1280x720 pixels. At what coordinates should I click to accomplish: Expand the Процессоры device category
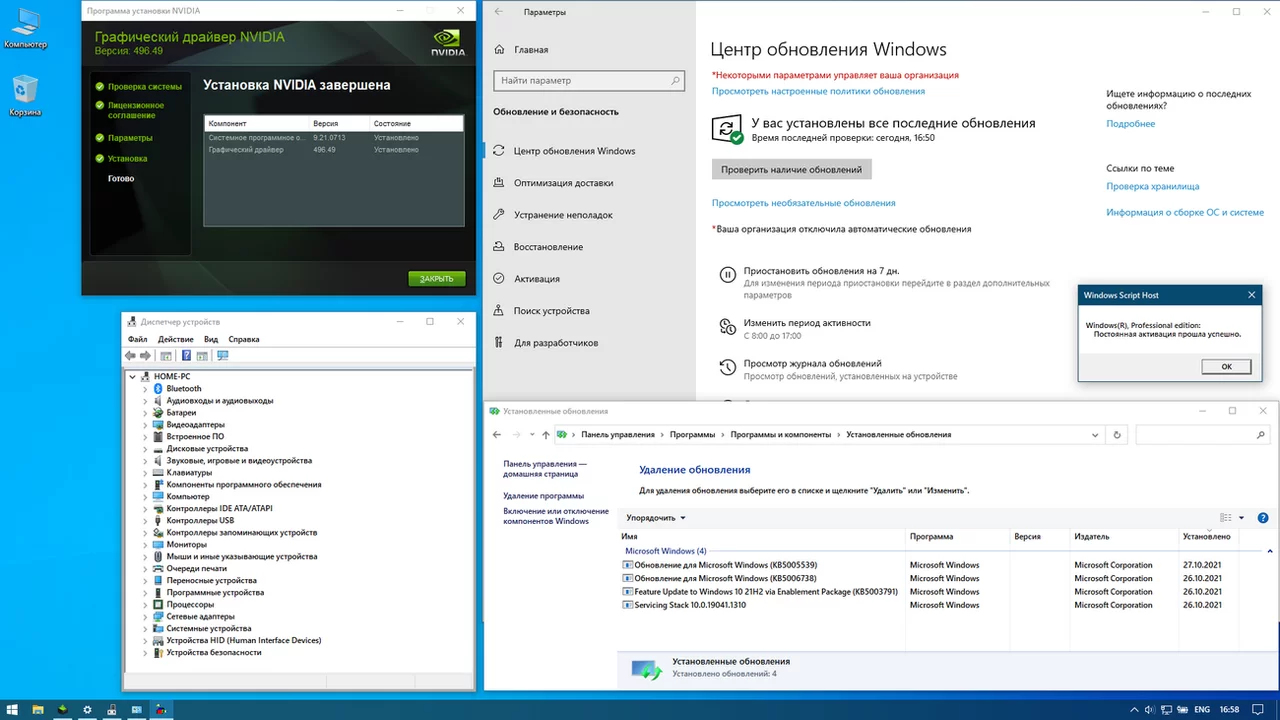145,604
